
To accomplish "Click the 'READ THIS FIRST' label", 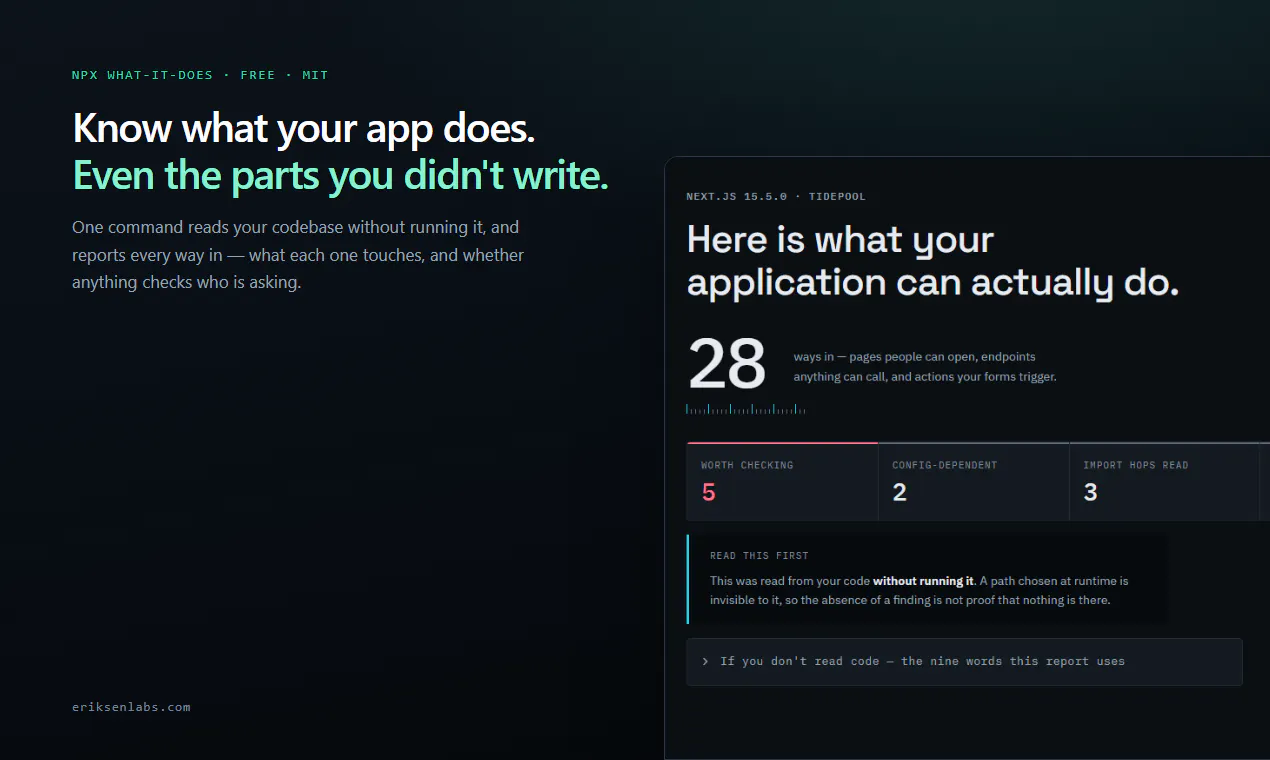I will coord(759,556).
